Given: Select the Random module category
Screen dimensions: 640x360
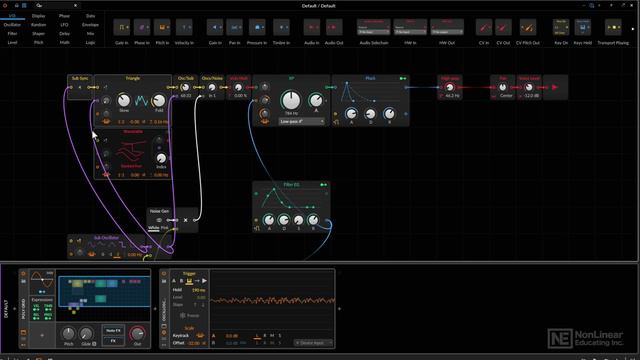Looking at the screenshot, I should coord(38,24).
